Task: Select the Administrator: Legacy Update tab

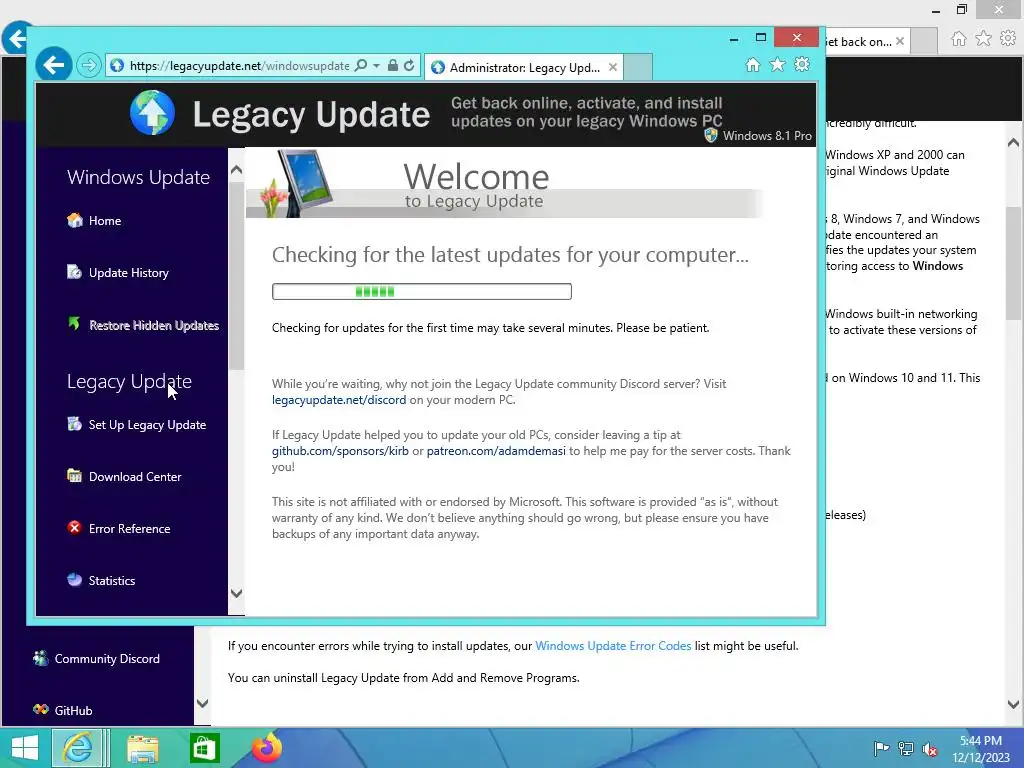Action: point(524,67)
